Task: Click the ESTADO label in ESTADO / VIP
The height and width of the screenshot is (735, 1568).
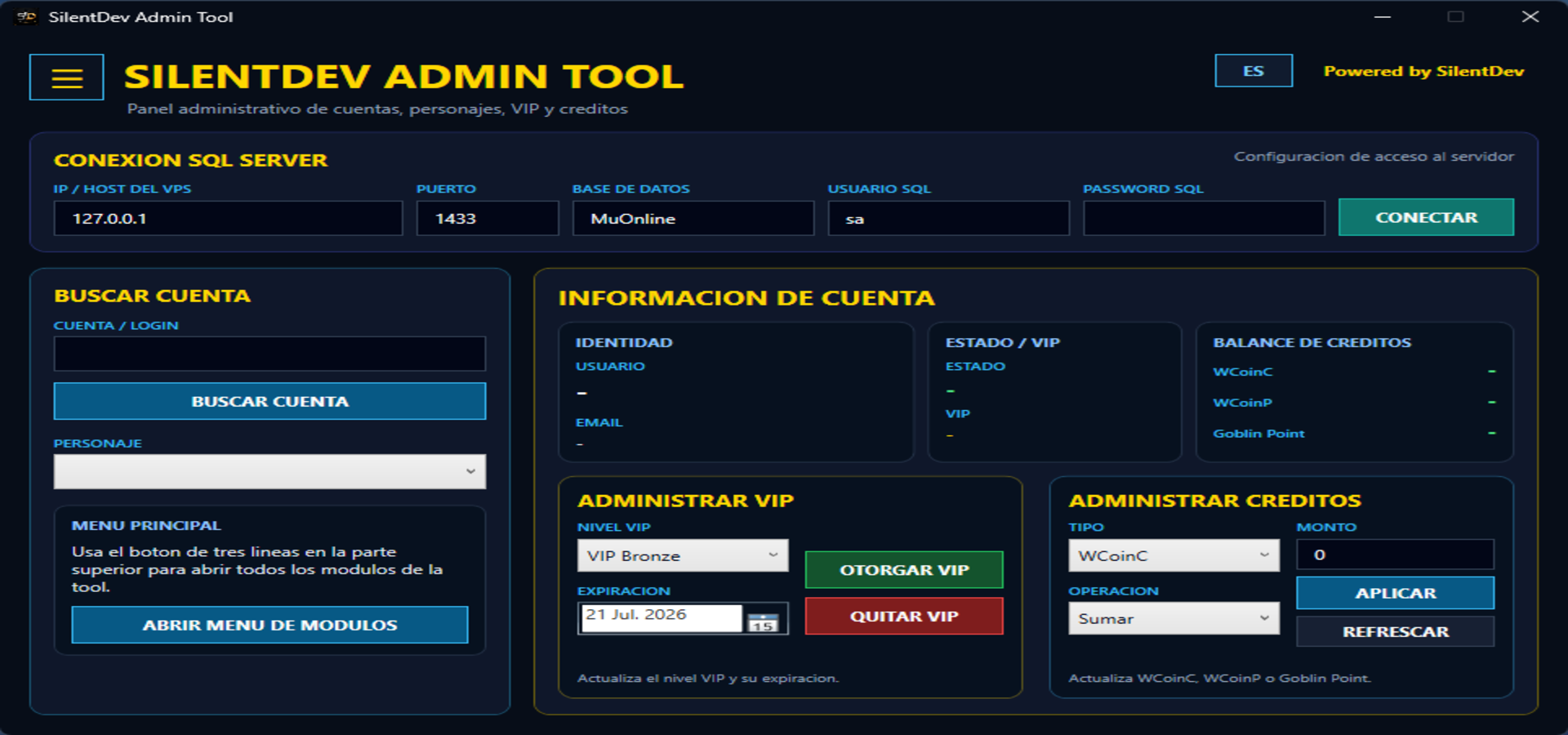Action: pyautogui.click(x=975, y=366)
